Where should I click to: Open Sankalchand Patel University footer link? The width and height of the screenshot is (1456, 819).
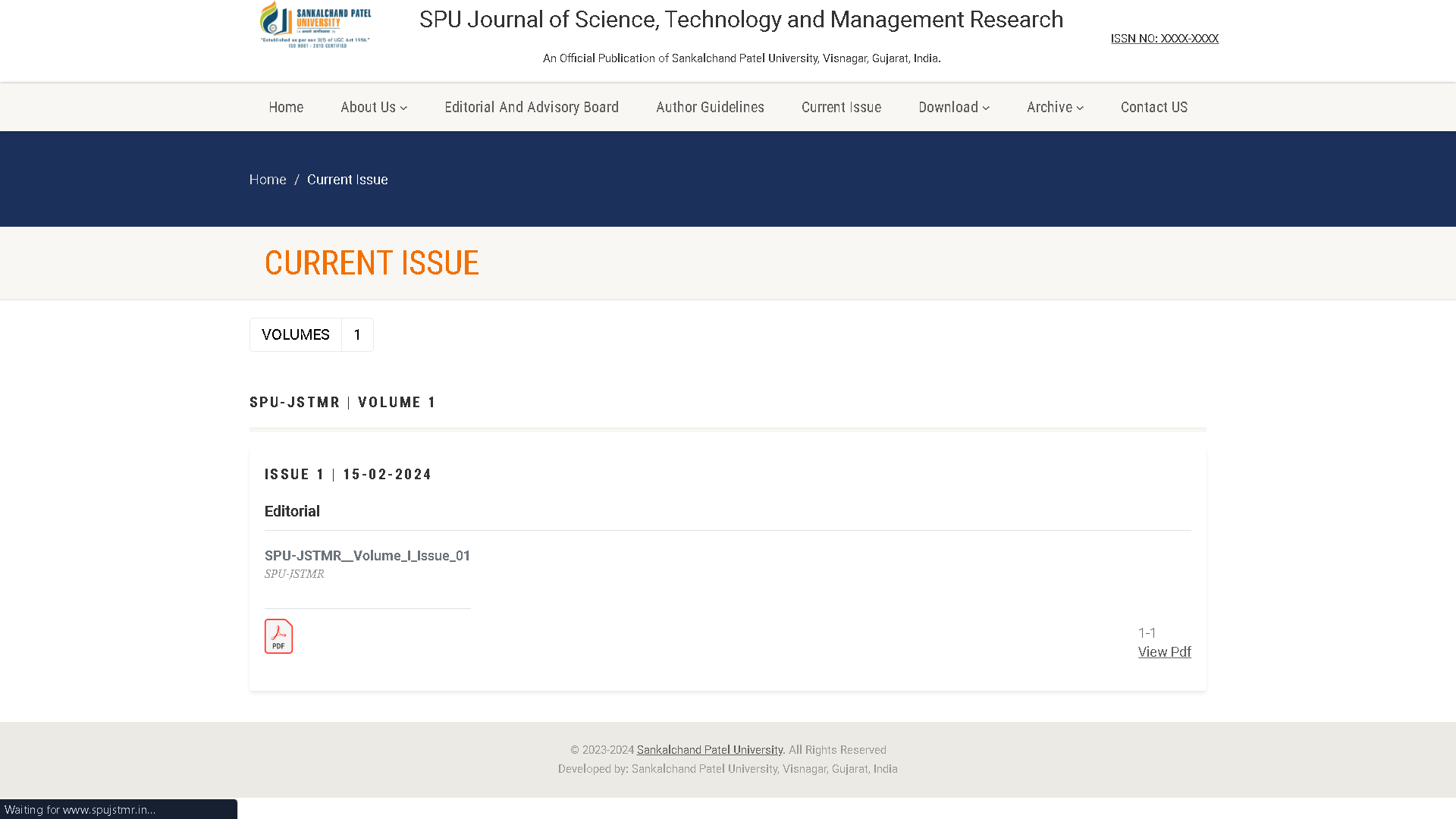pyautogui.click(x=709, y=750)
